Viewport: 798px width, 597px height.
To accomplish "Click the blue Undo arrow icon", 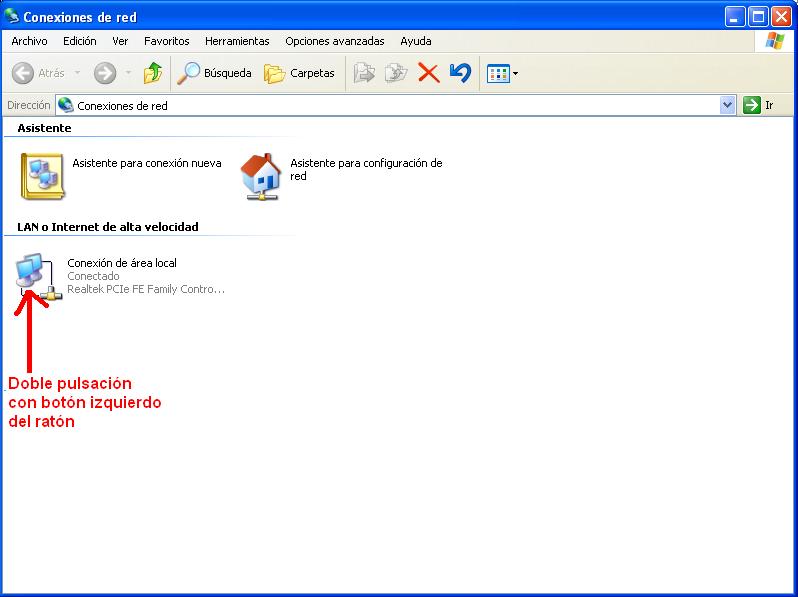I will coord(461,73).
